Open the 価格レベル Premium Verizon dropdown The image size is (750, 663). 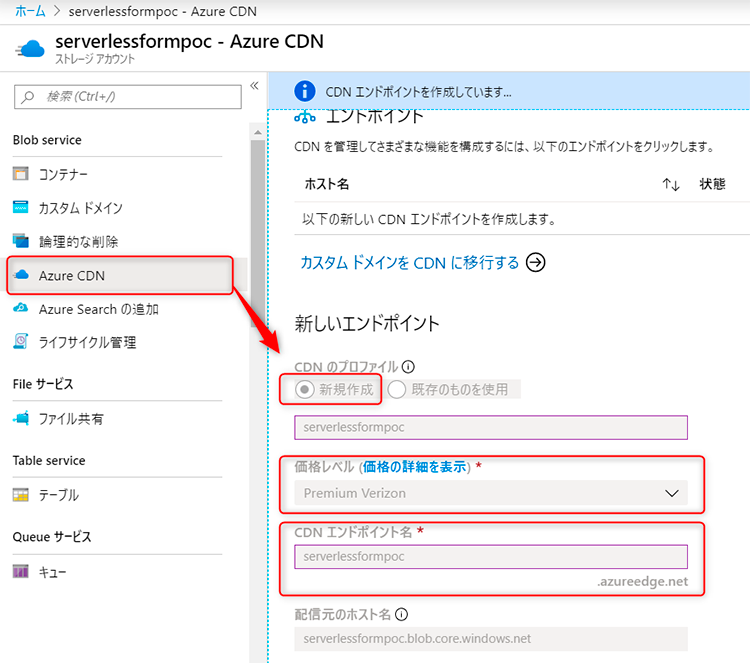[x=491, y=493]
